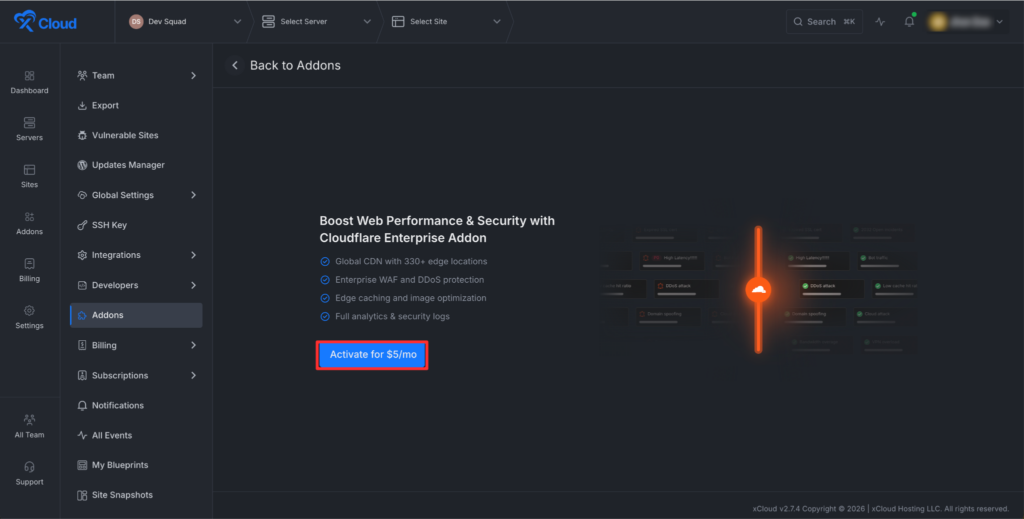Open All Team in the left rail
1024x519 pixels.
point(29,426)
